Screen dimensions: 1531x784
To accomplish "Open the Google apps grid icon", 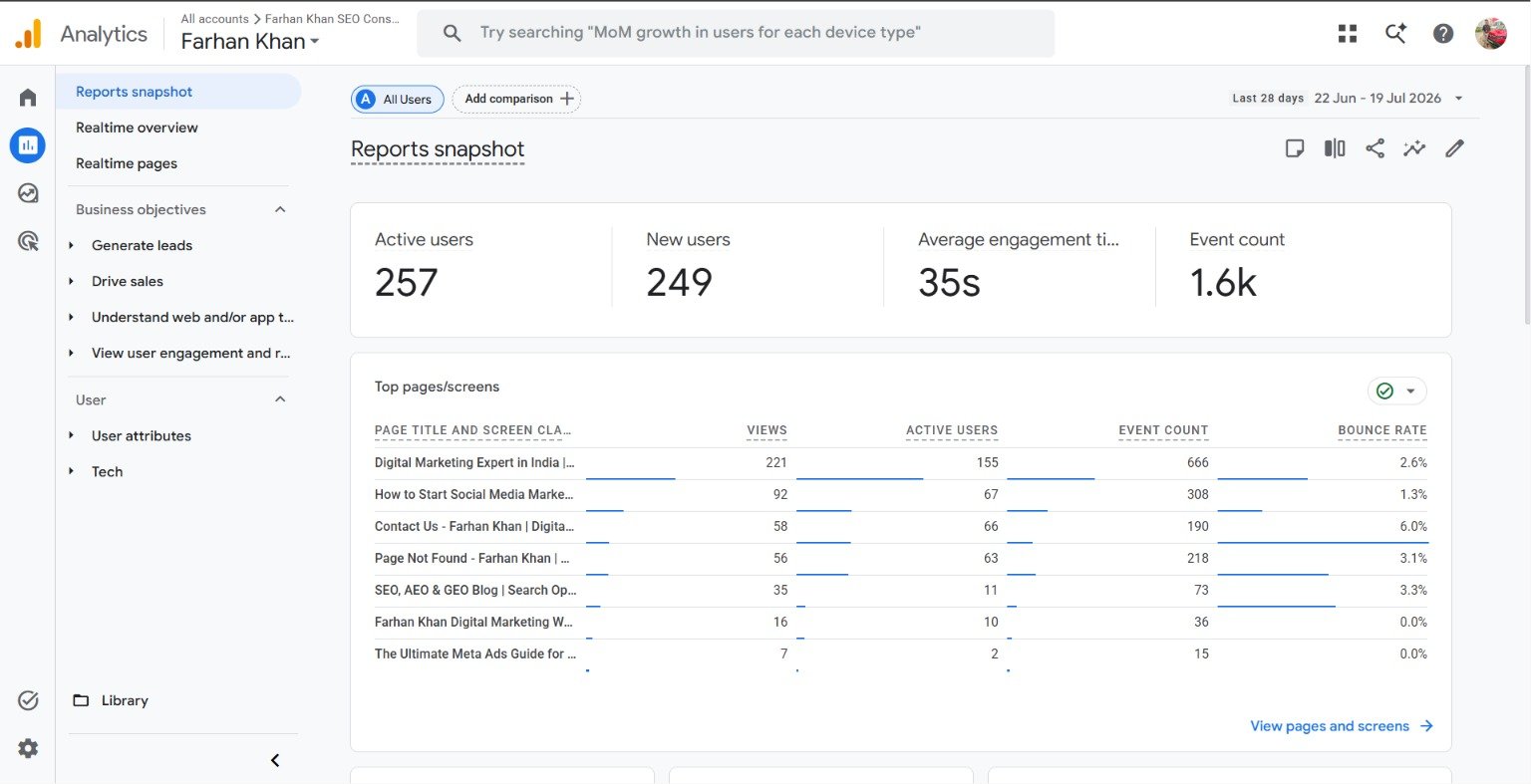I will click(1348, 34).
